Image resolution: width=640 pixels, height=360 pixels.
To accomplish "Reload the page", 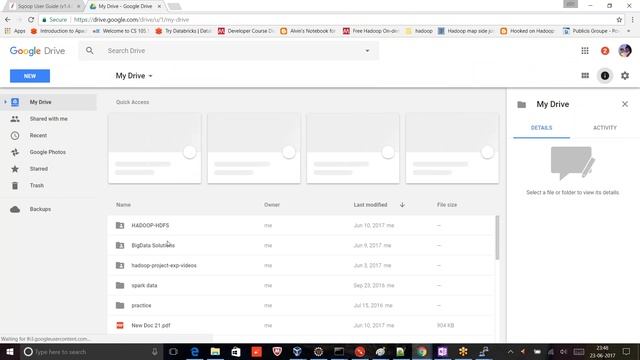I will [x=31, y=20].
